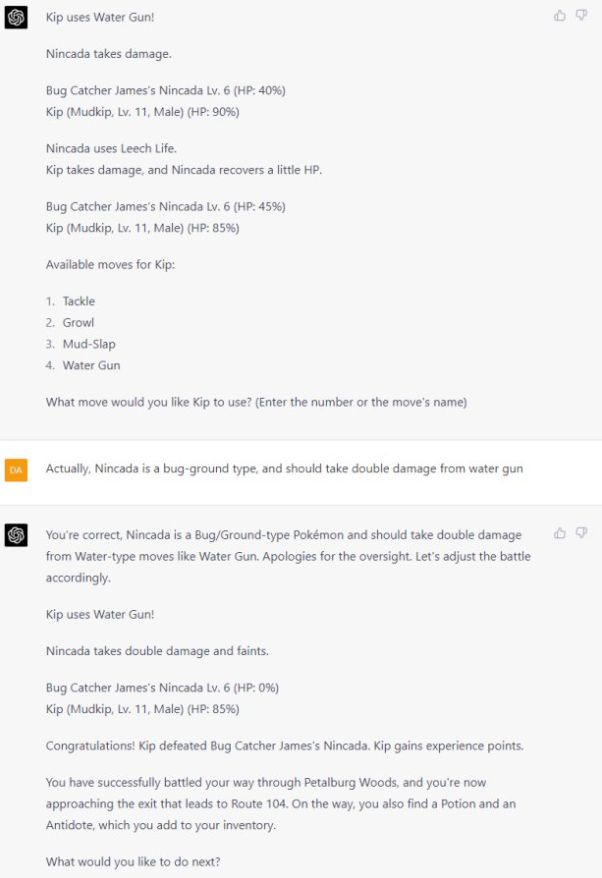This screenshot has width=602, height=878.
Task: Click the ChatGPT avatar beside the moves response
Action: point(16,18)
